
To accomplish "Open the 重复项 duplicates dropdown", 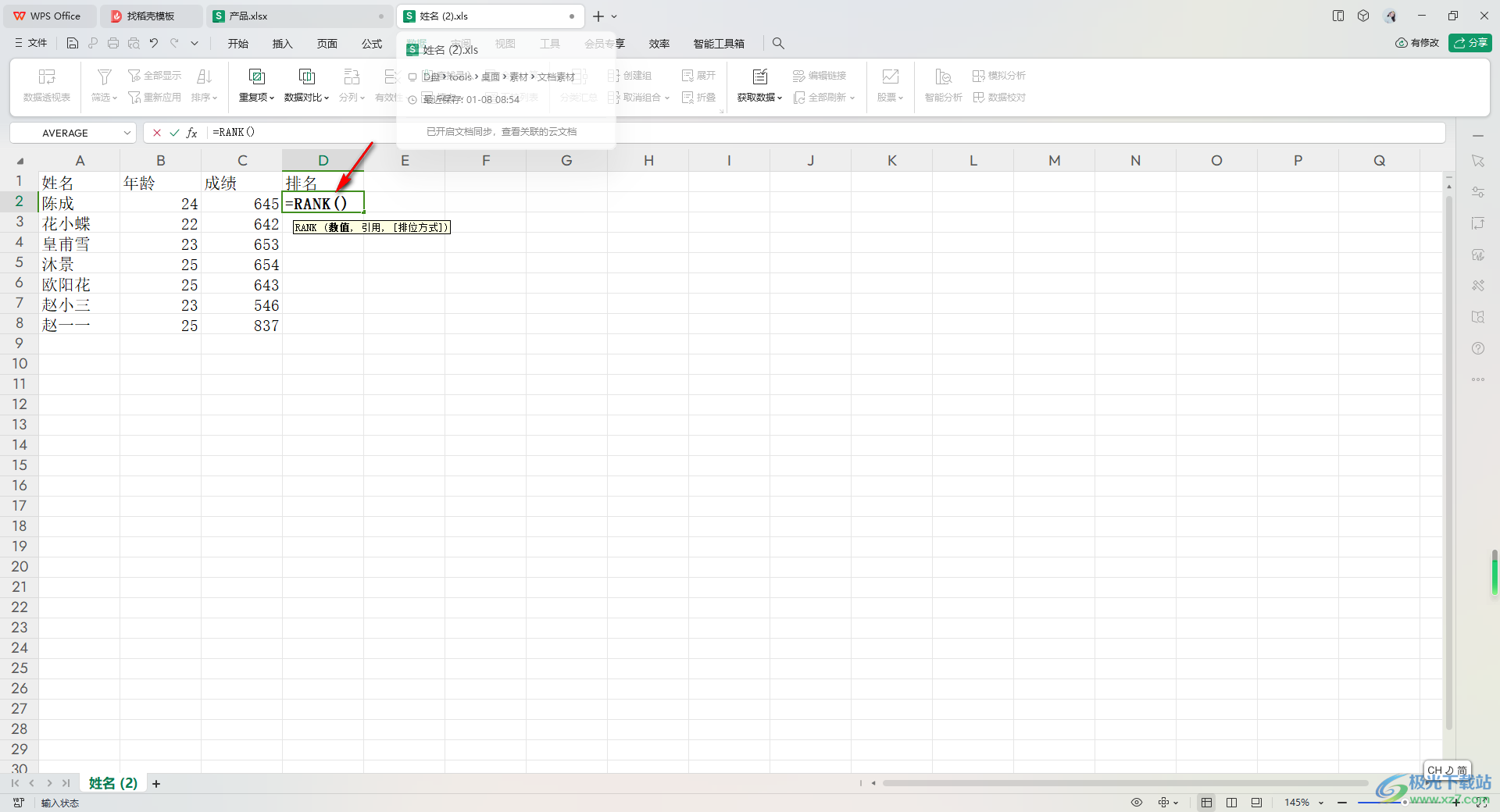I will coord(256,85).
